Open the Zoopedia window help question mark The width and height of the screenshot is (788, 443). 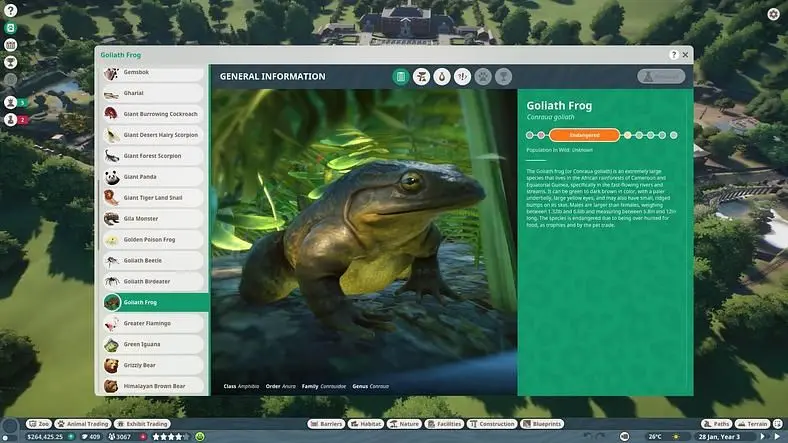point(673,55)
